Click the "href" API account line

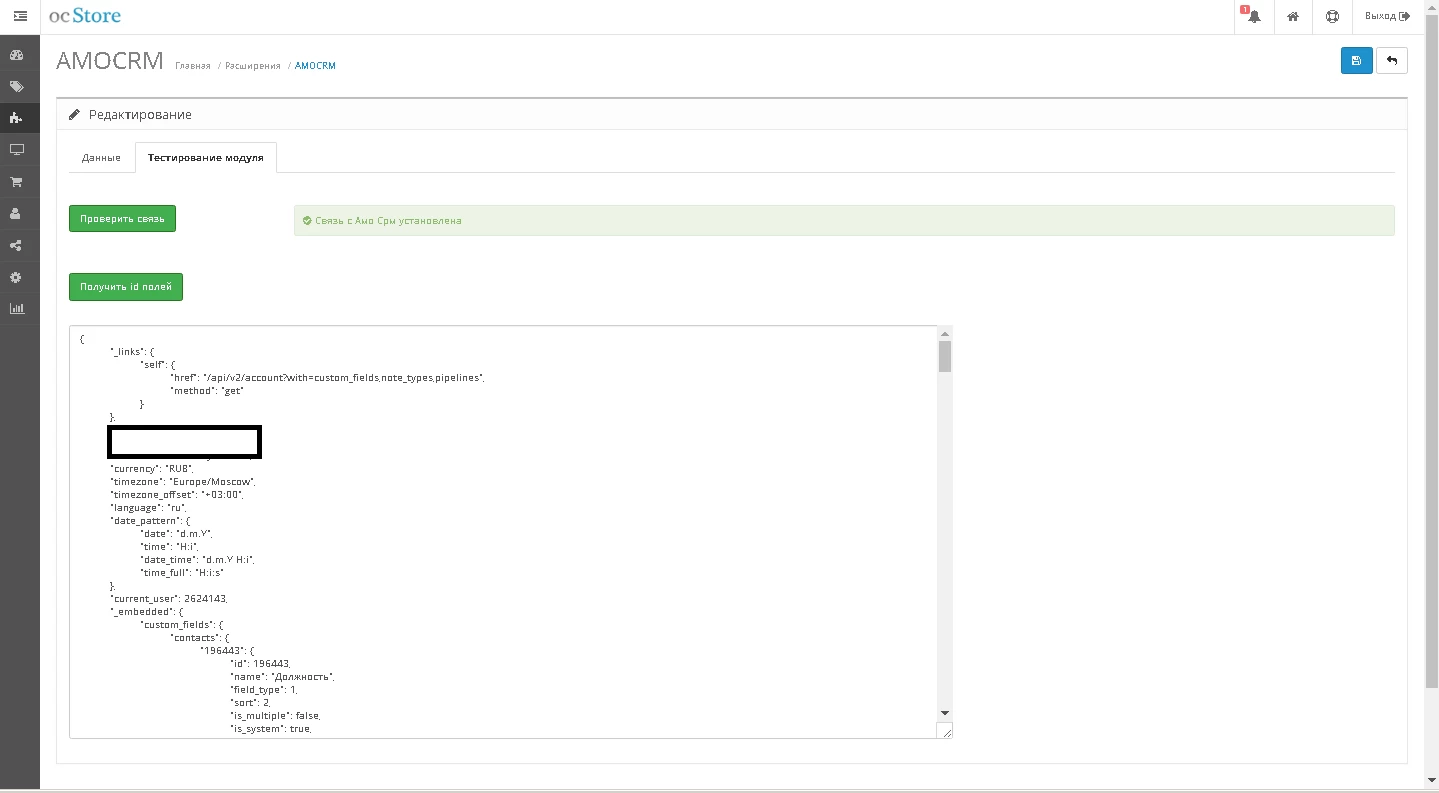click(328, 377)
